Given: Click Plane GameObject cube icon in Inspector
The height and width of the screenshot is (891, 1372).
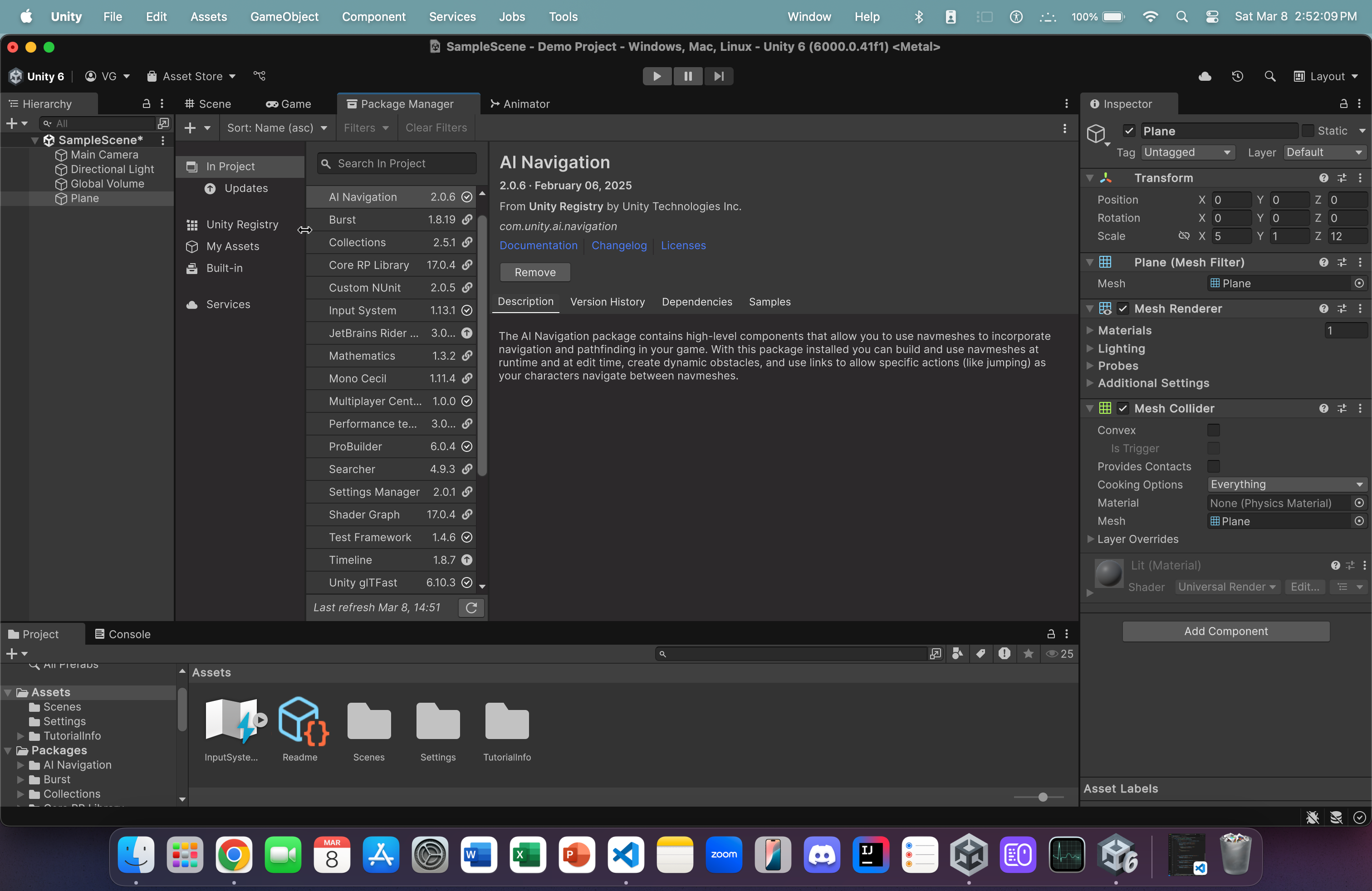Looking at the screenshot, I should [x=1096, y=134].
